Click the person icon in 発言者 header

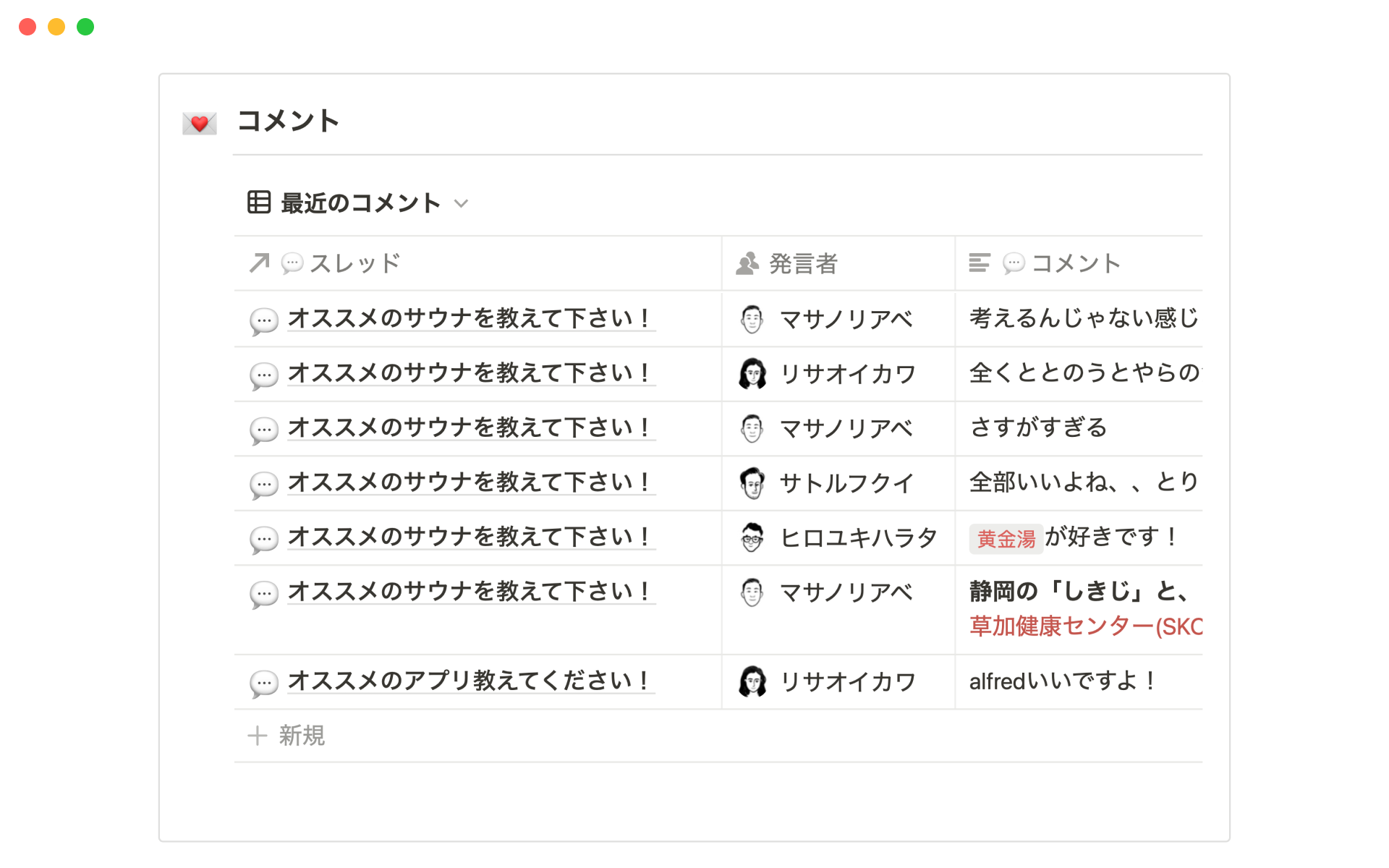coord(747,263)
